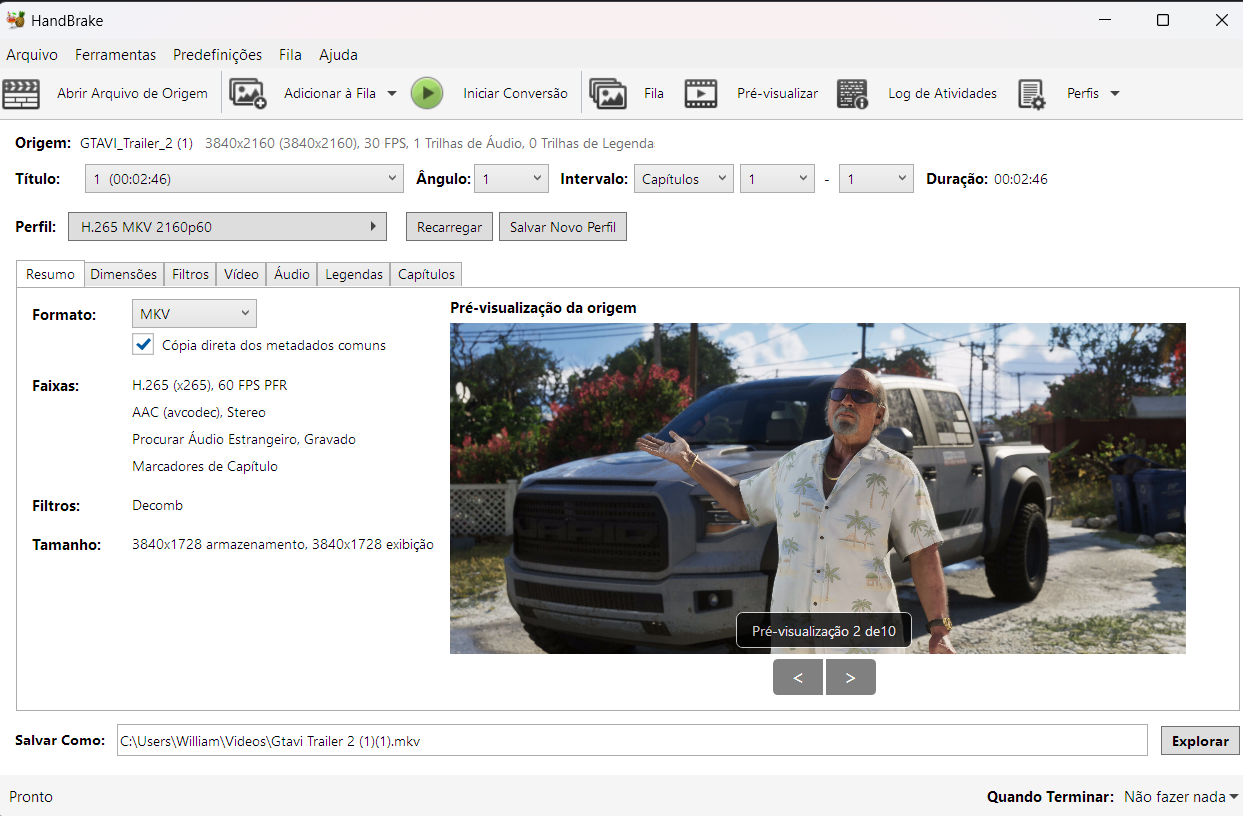Switch to the Dimensões tab

pos(123,274)
